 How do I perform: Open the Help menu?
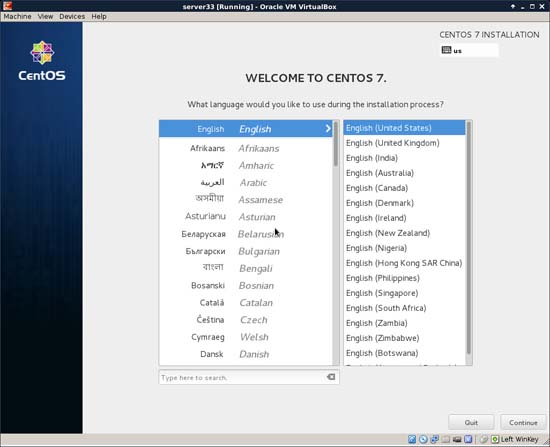(x=99, y=16)
